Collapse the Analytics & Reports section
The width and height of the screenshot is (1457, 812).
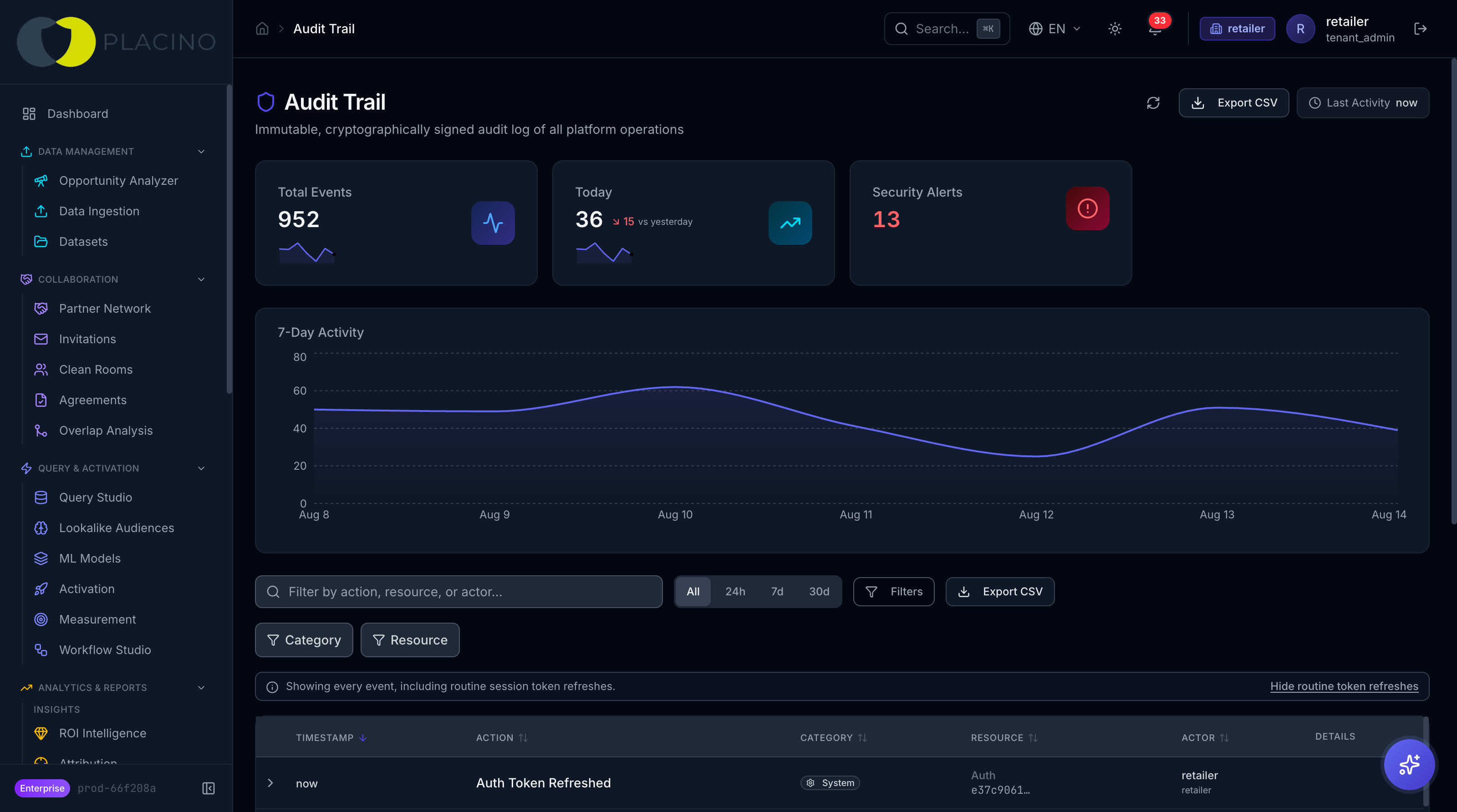tap(201, 688)
